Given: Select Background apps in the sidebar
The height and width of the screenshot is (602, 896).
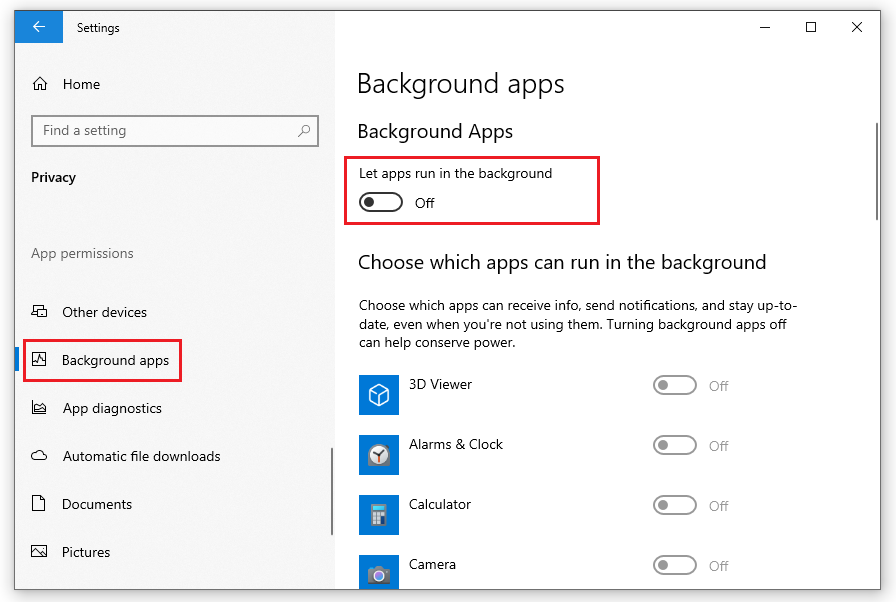Looking at the screenshot, I should (103, 360).
